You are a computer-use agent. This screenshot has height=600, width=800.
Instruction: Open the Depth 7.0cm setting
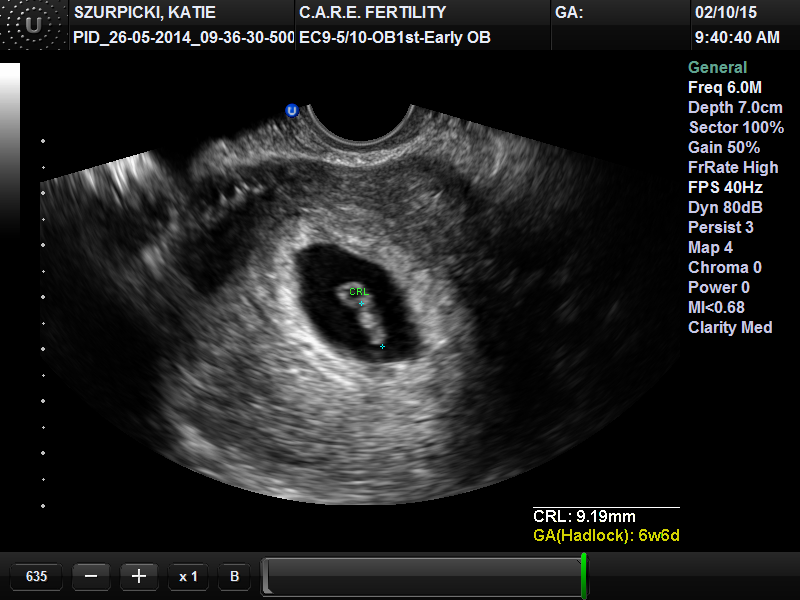[735, 108]
